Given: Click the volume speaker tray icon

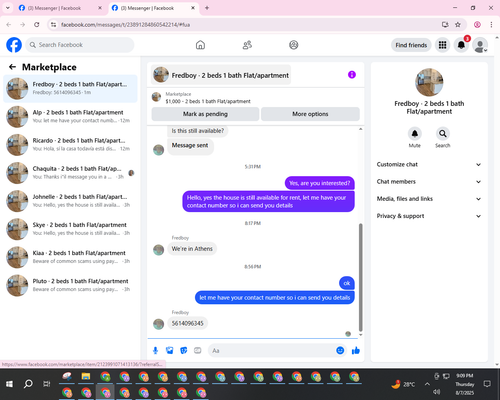Looking at the screenshot, I should (x=437, y=392).
